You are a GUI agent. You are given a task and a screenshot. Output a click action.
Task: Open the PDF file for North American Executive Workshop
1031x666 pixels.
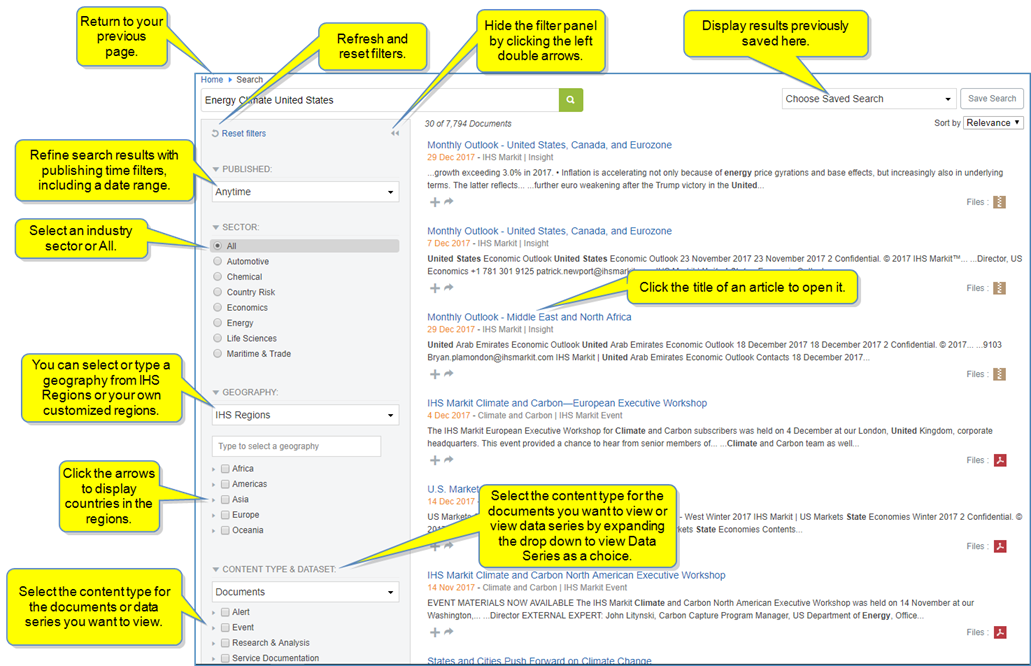point(1000,632)
